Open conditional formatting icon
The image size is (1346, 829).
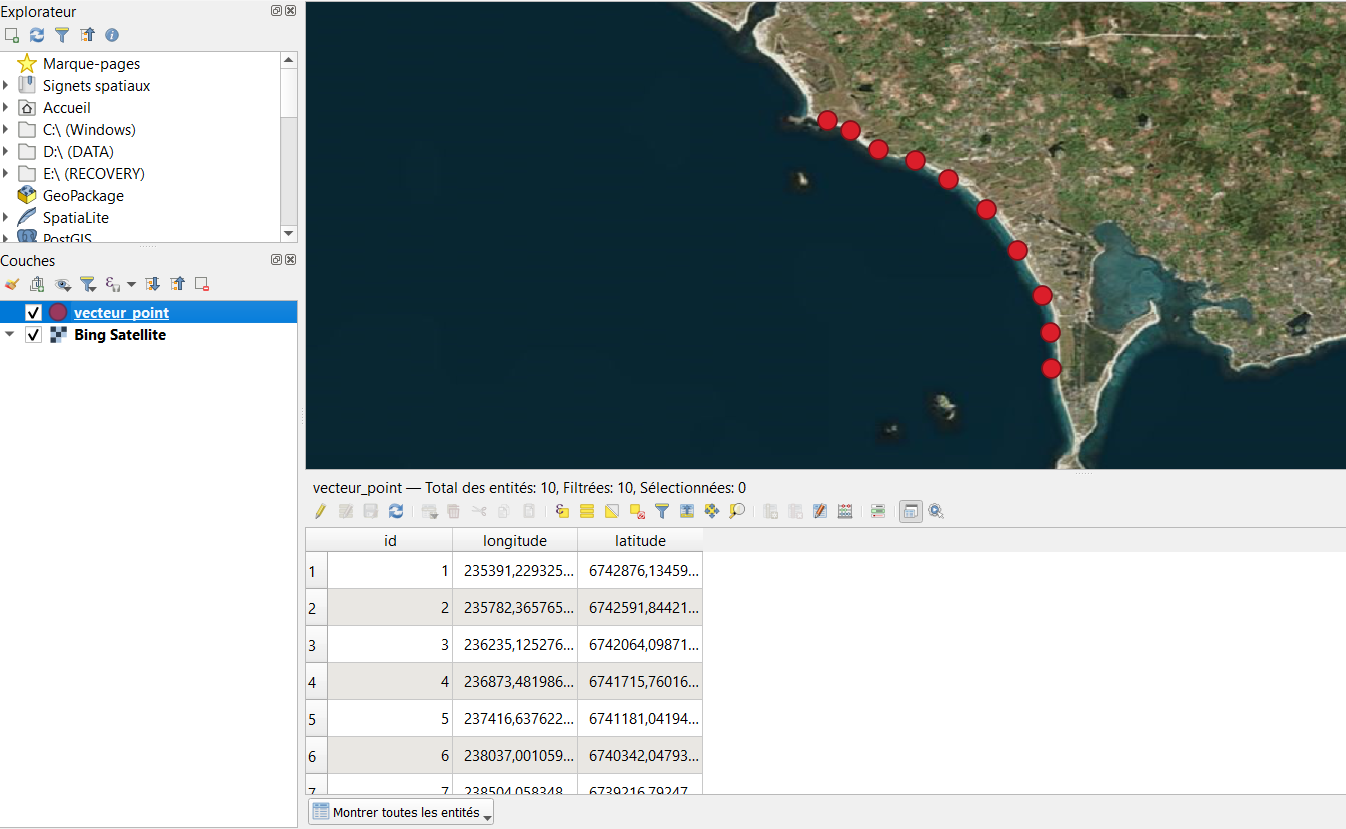pyautogui.click(x=877, y=511)
